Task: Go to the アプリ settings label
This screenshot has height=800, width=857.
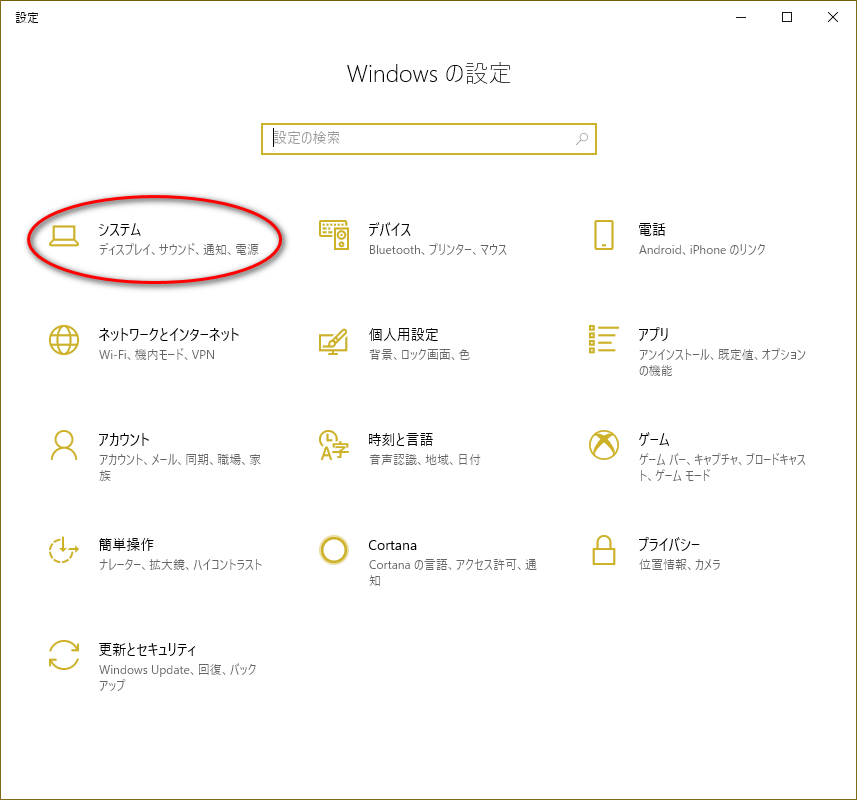Action: (654, 335)
